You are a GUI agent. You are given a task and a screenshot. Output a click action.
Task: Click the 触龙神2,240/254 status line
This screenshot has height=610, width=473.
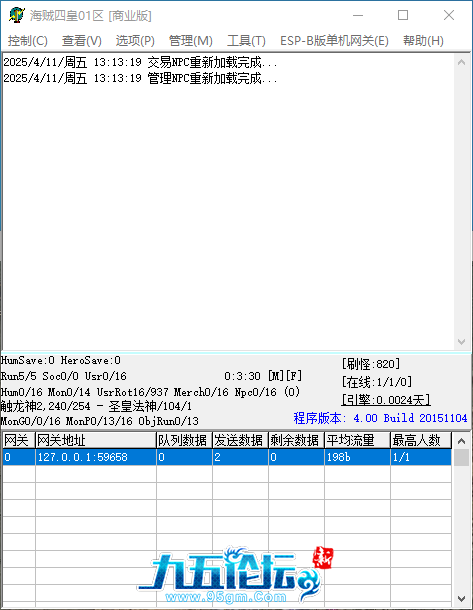tap(96, 406)
